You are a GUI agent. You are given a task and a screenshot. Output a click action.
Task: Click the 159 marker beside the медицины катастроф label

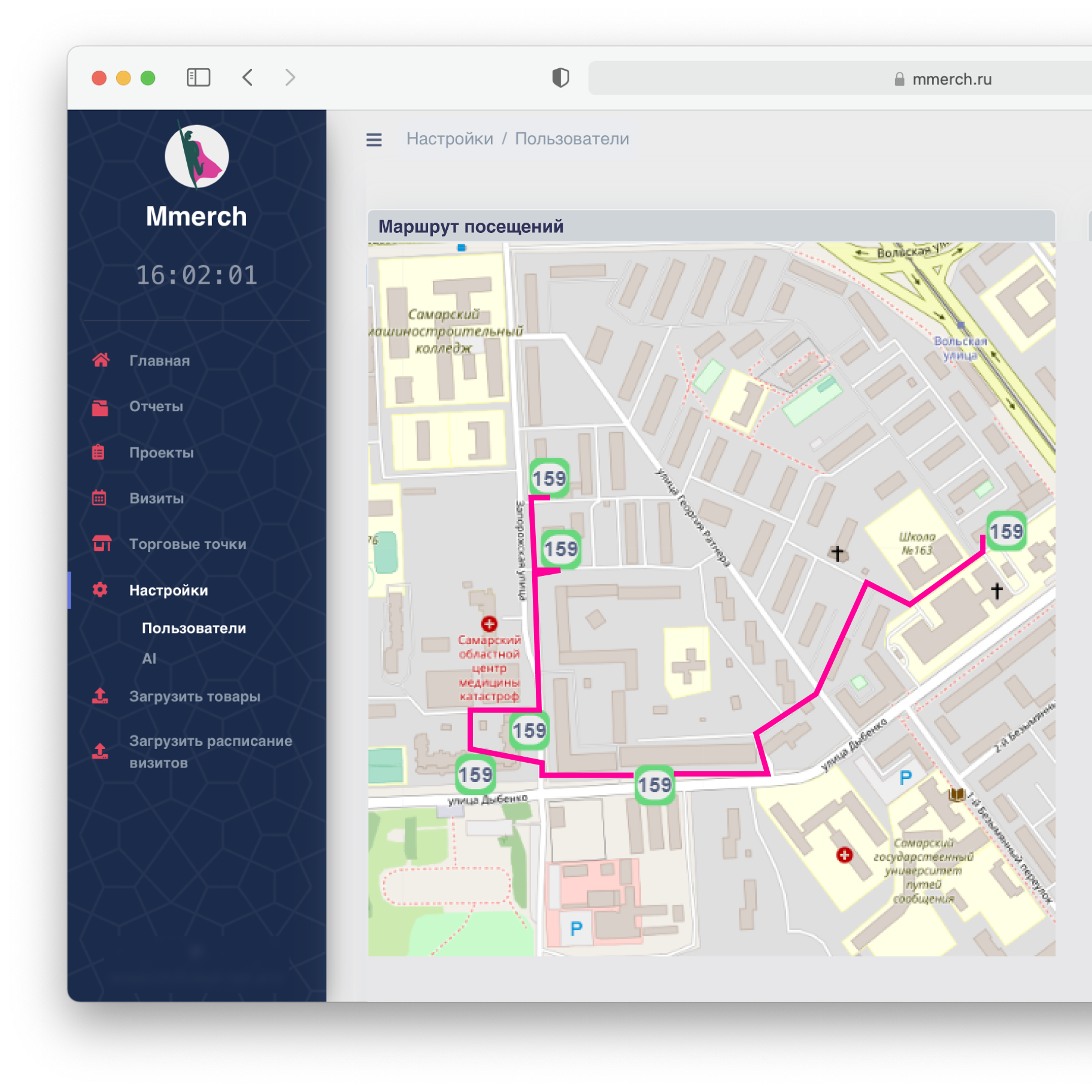[x=529, y=730]
